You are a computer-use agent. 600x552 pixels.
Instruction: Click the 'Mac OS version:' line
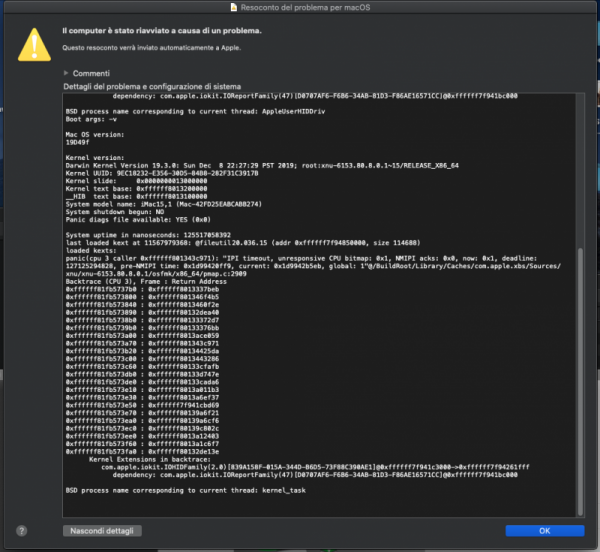coord(95,135)
